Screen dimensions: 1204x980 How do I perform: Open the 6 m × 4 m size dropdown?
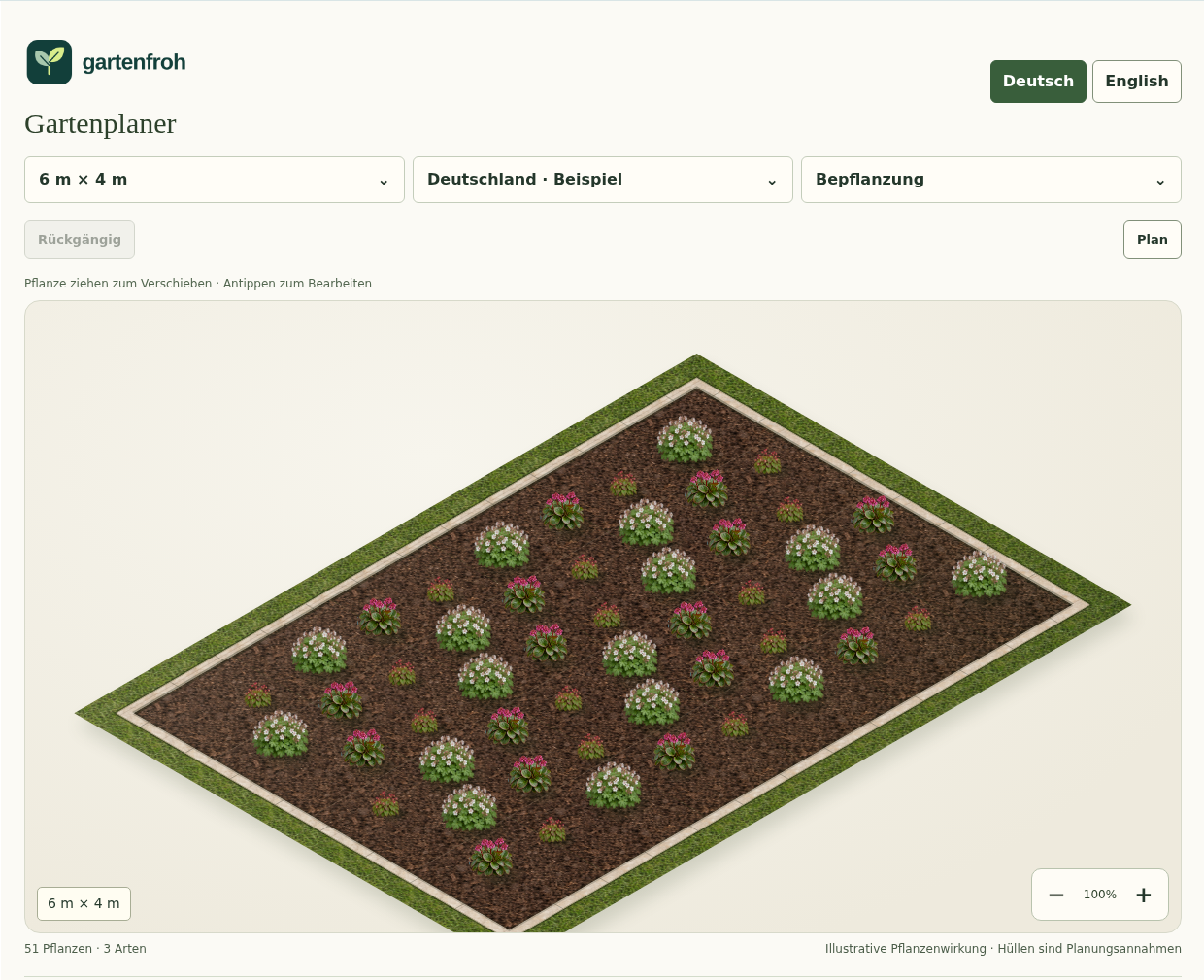click(x=215, y=180)
